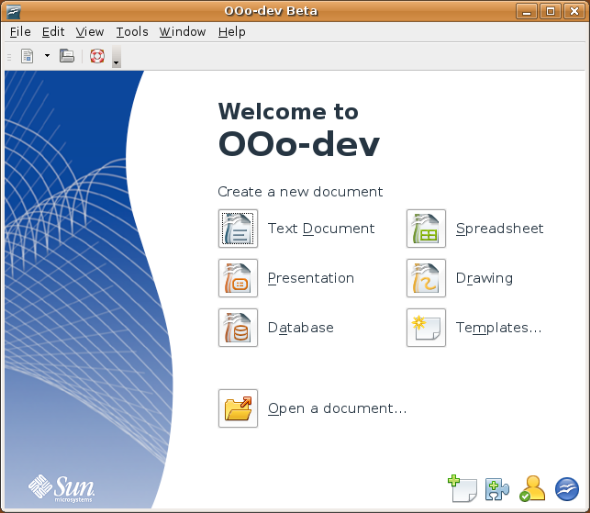The height and width of the screenshot is (513, 590).
Task: Click the blue OpenOffice seagull info icon
Action: tap(567, 489)
